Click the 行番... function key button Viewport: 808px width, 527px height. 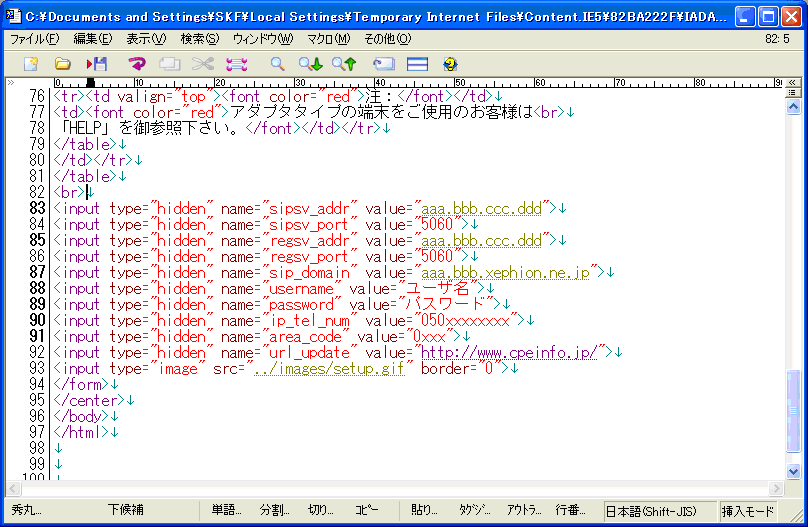pos(570,510)
